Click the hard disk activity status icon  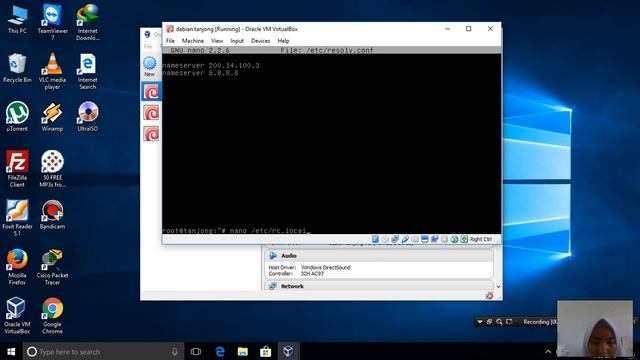pyautogui.click(x=375, y=239)
